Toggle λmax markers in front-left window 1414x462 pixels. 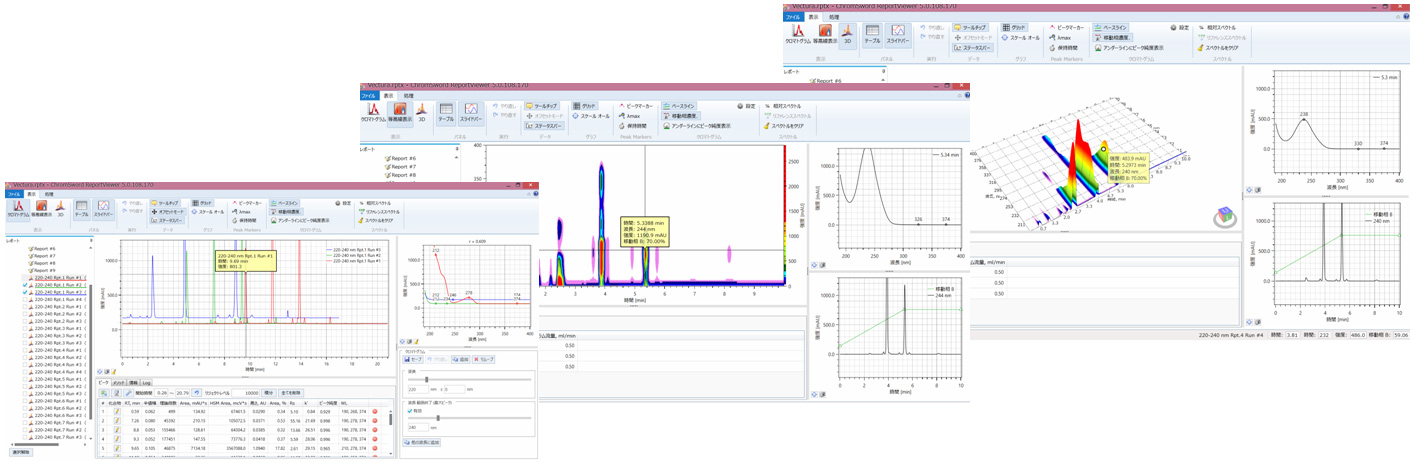point(241,212)
